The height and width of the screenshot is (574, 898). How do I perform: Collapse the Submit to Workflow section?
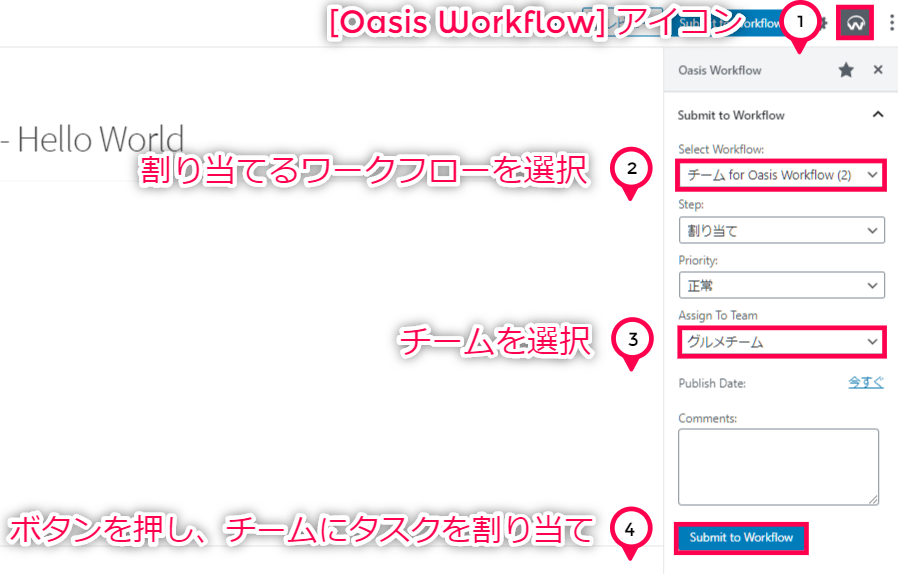tap(877, 115)
